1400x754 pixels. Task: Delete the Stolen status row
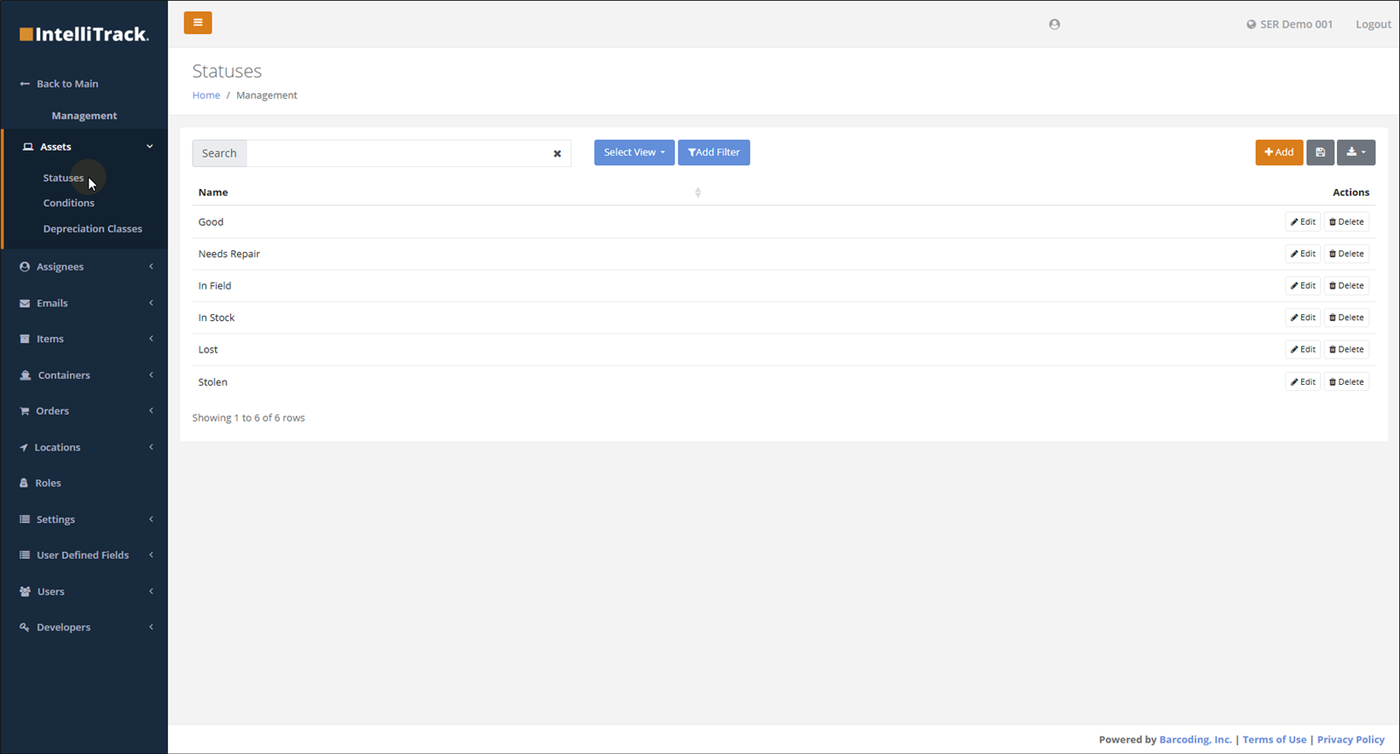pyautogui.click(x=1346, y=382)
